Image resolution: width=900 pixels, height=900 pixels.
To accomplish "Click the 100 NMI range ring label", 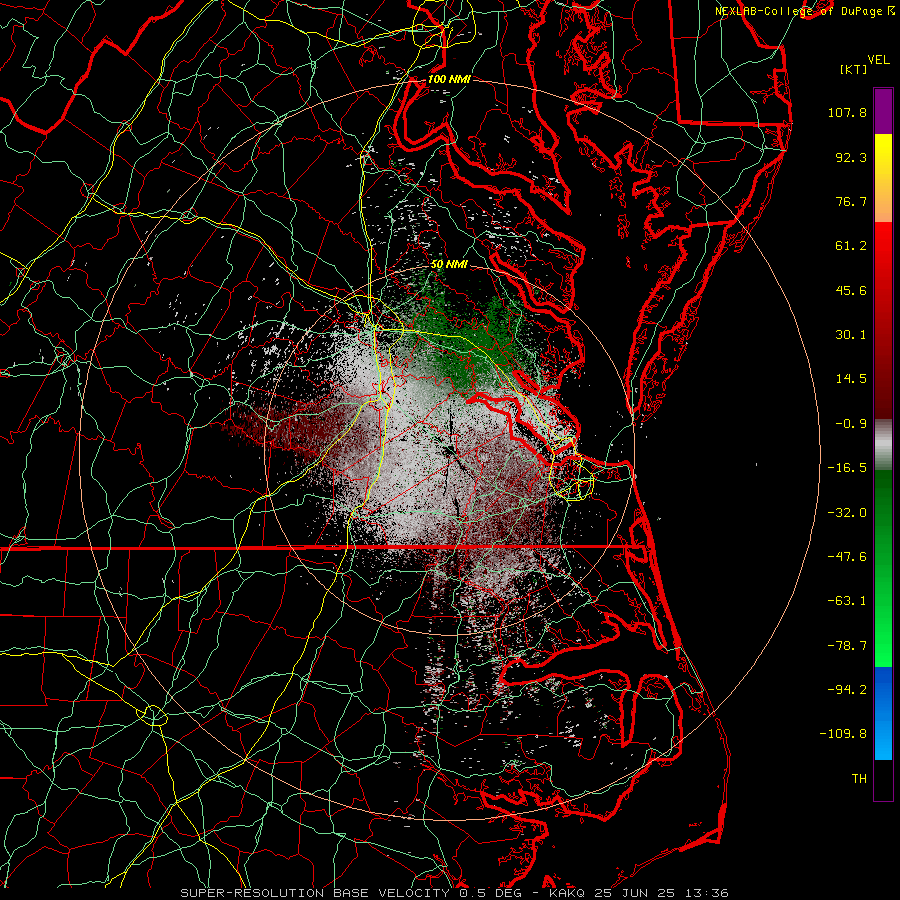I will pyautogui.click(x=449, y=79).
